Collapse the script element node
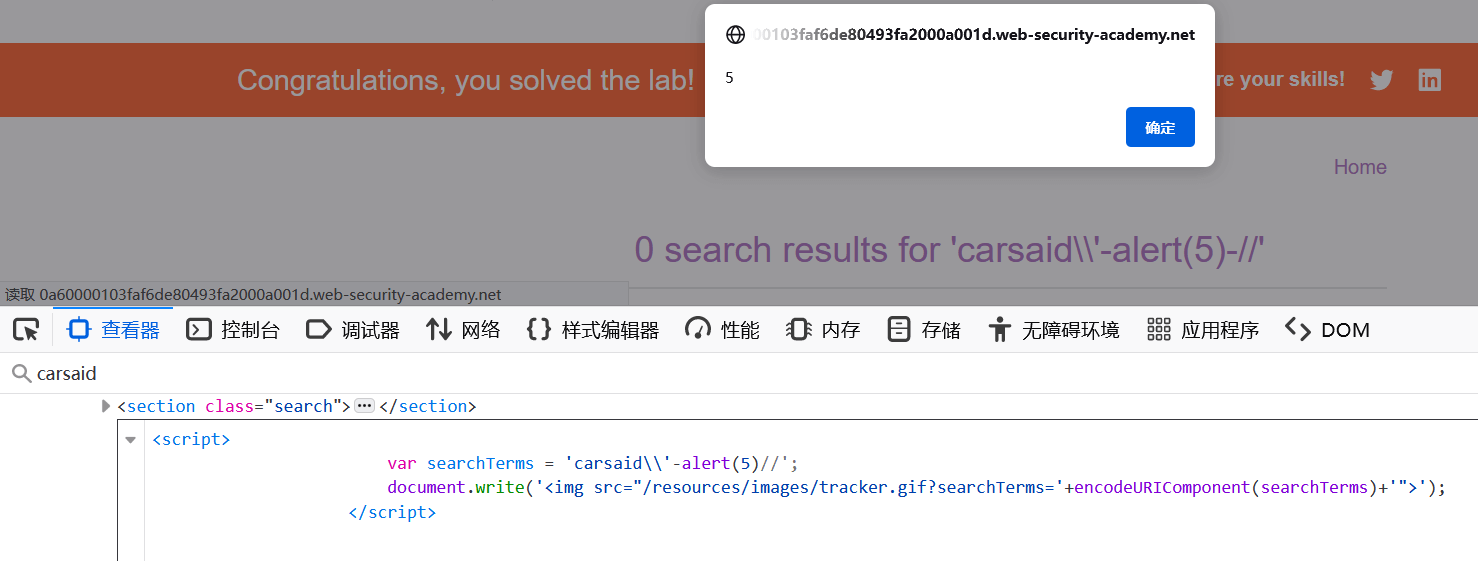This screenshot has height=561, width=1478. pos(130,440)
